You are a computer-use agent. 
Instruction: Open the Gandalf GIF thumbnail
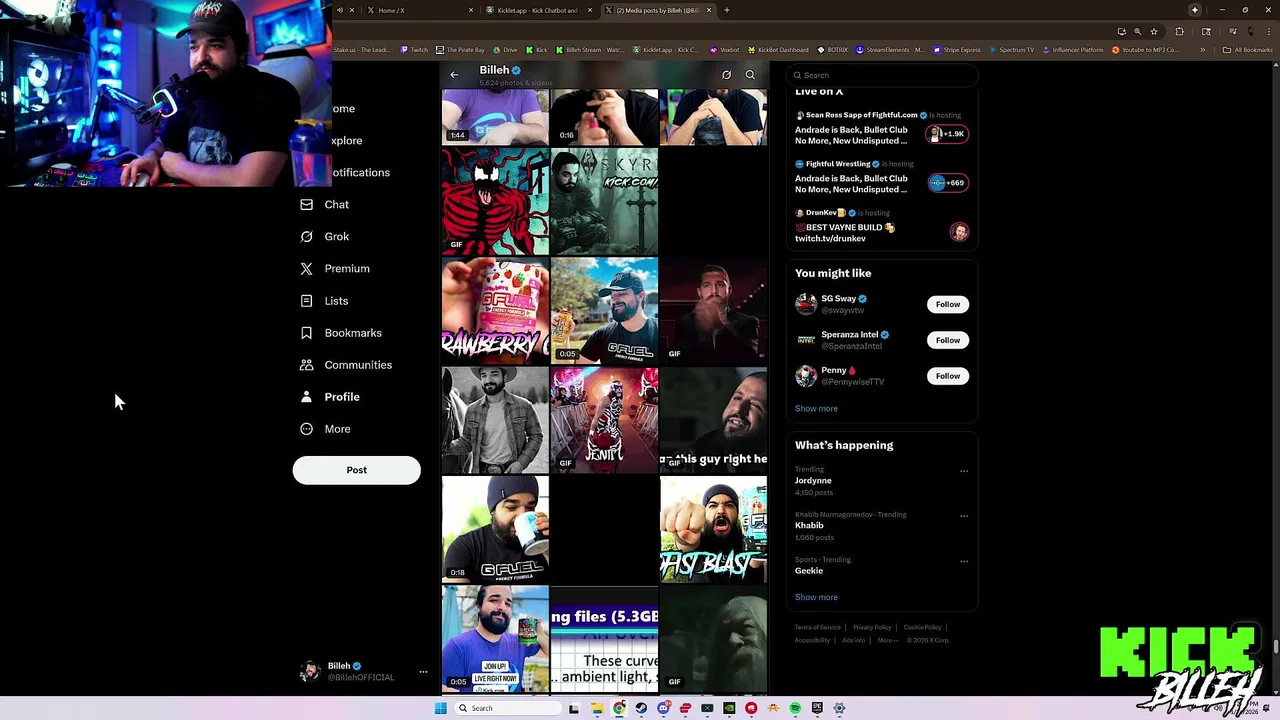click(x=713, y=638)
